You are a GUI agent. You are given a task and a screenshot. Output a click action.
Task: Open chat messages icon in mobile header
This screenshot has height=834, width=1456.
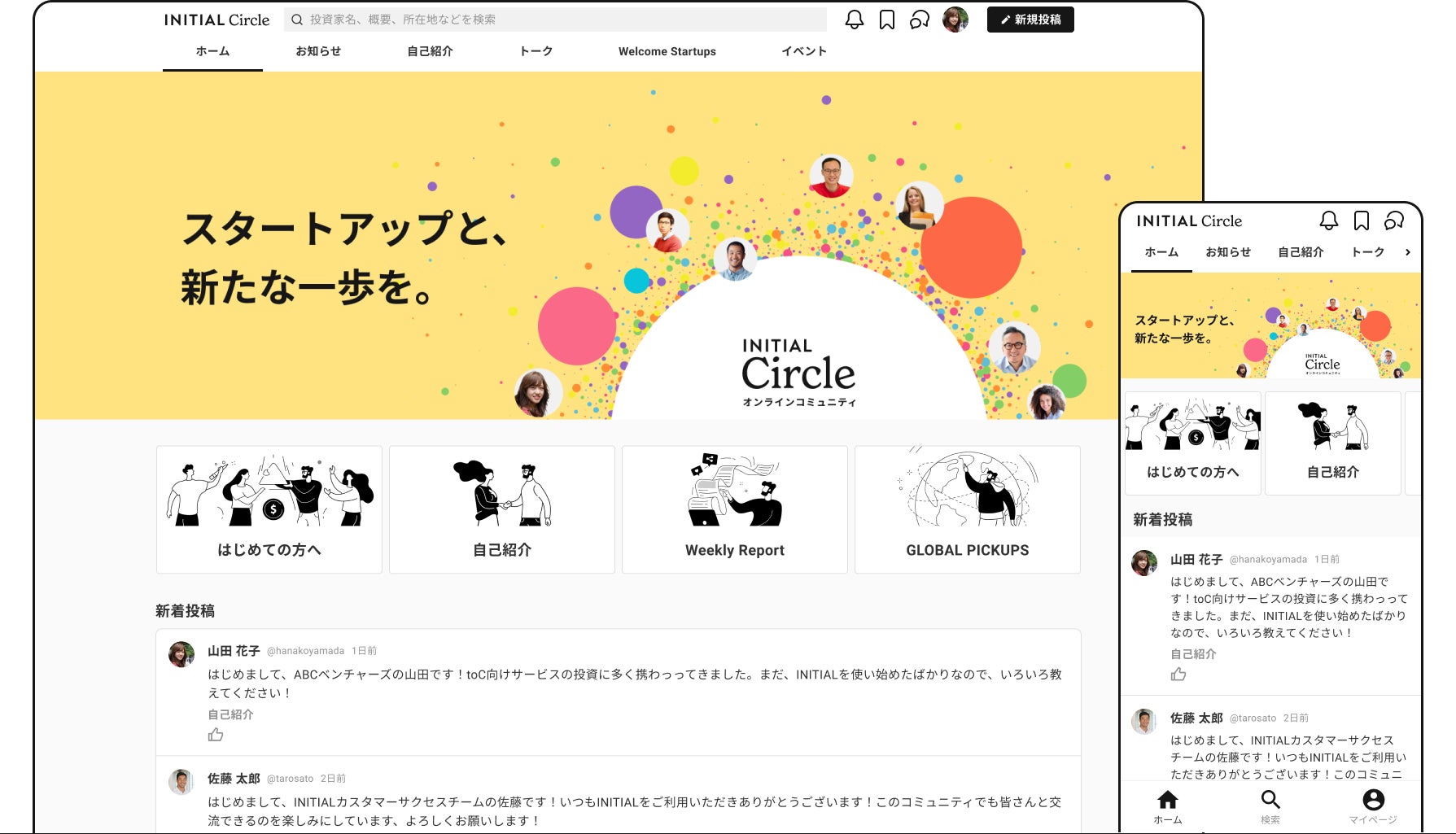1394,221
